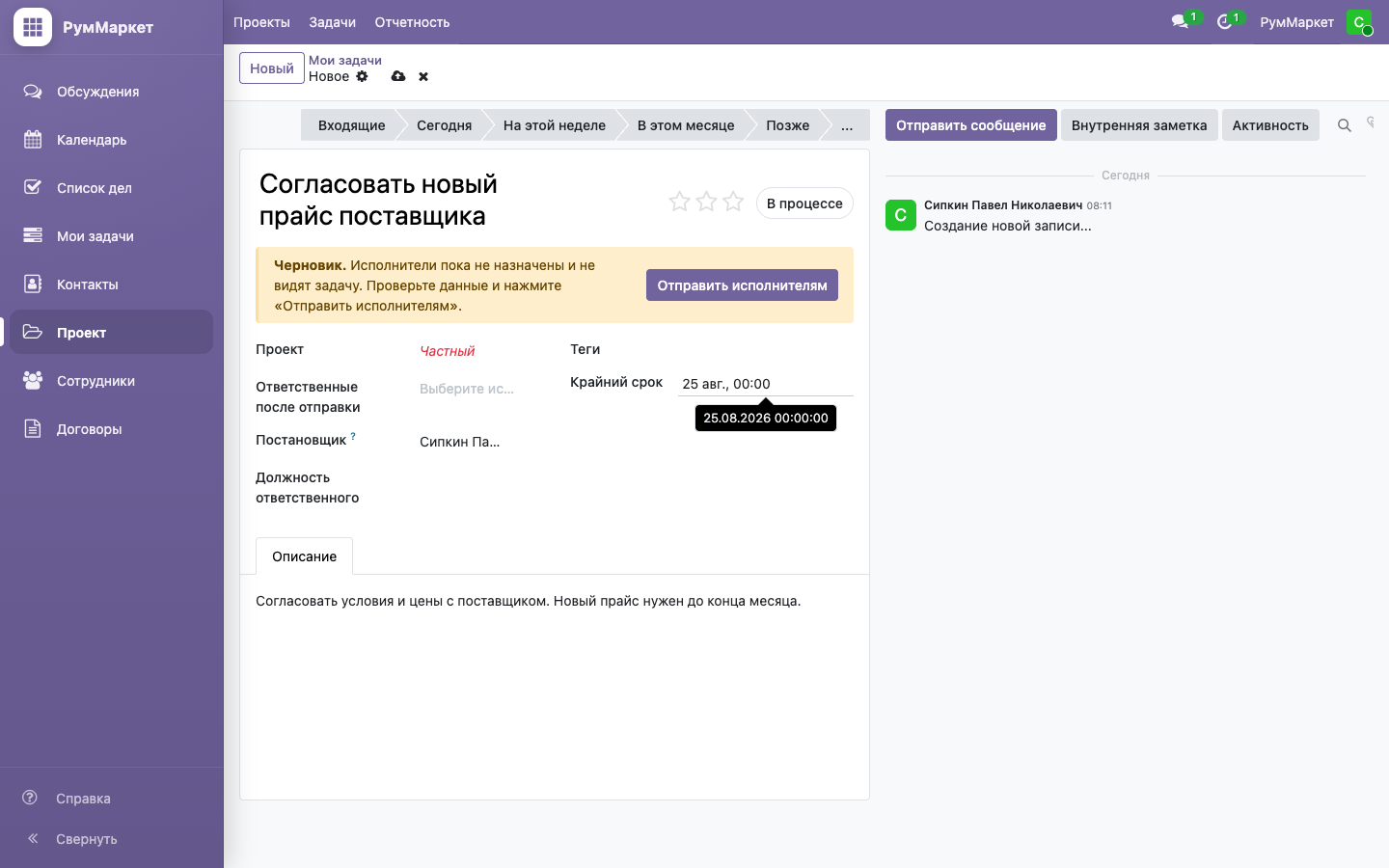Image resolution: width=1389 pixels, height=868 pixels.
Task: Open Список дел in the sidebar
Action: (111, 188)
